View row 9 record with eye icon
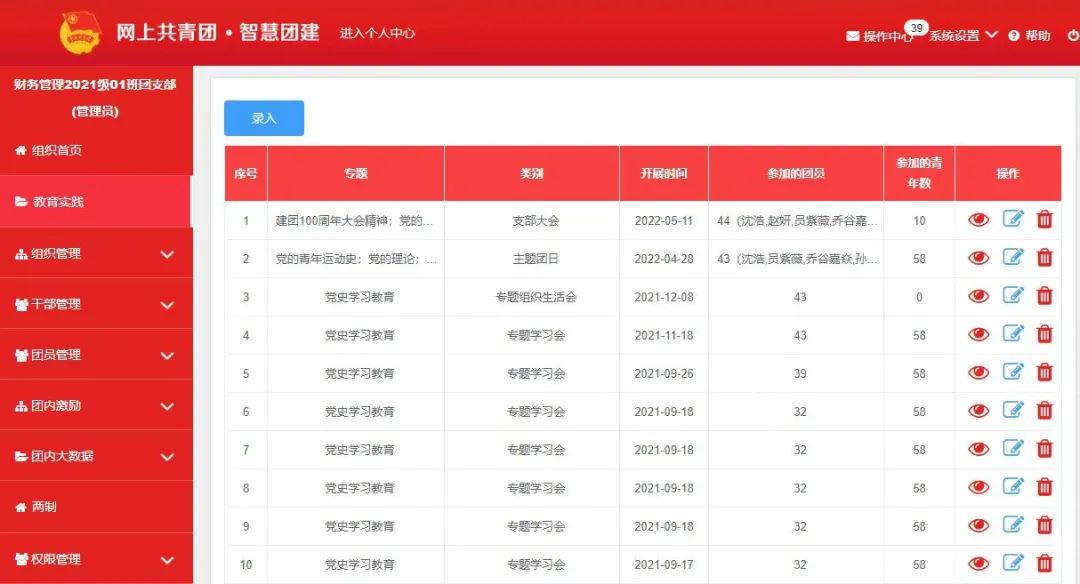Screen dimensions: 1080x584 pyautogui.click(x=979, y=525)
